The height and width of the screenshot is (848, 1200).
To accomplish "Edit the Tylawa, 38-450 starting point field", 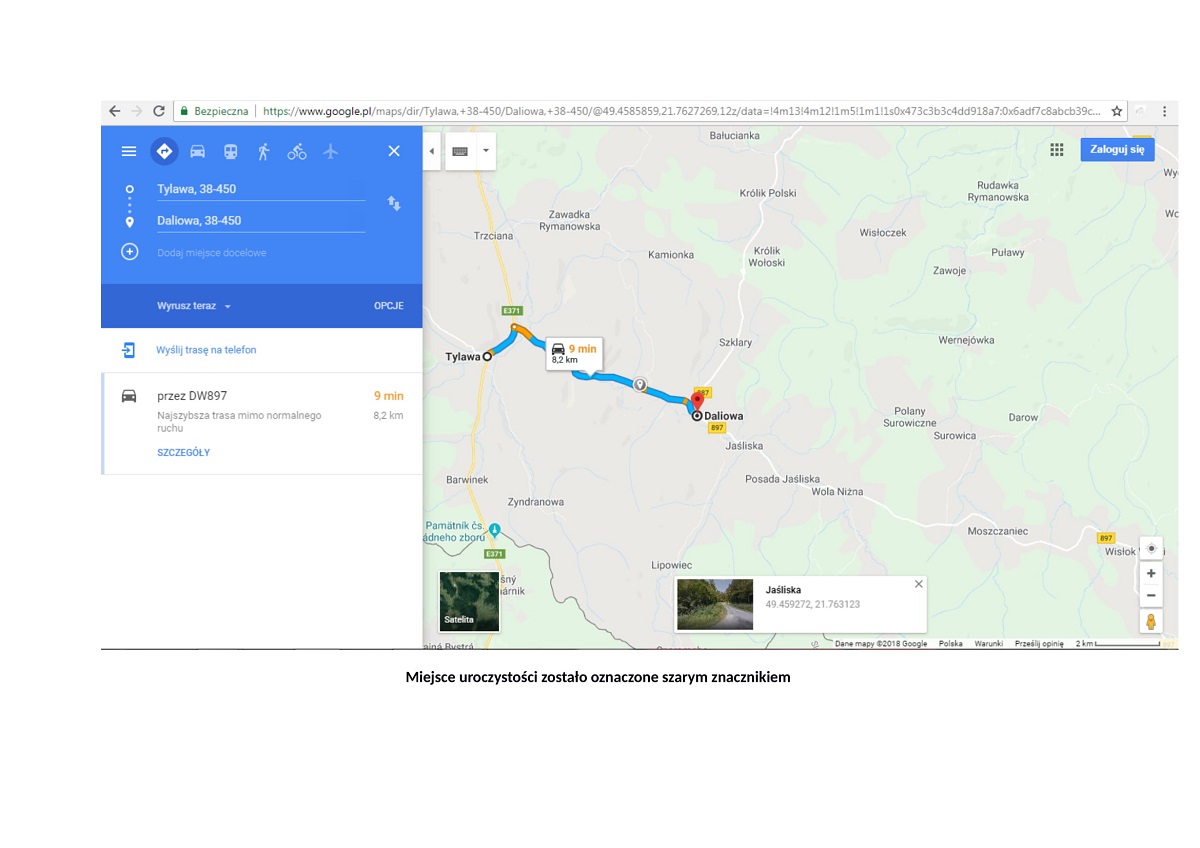I will (x=260, y=189).
